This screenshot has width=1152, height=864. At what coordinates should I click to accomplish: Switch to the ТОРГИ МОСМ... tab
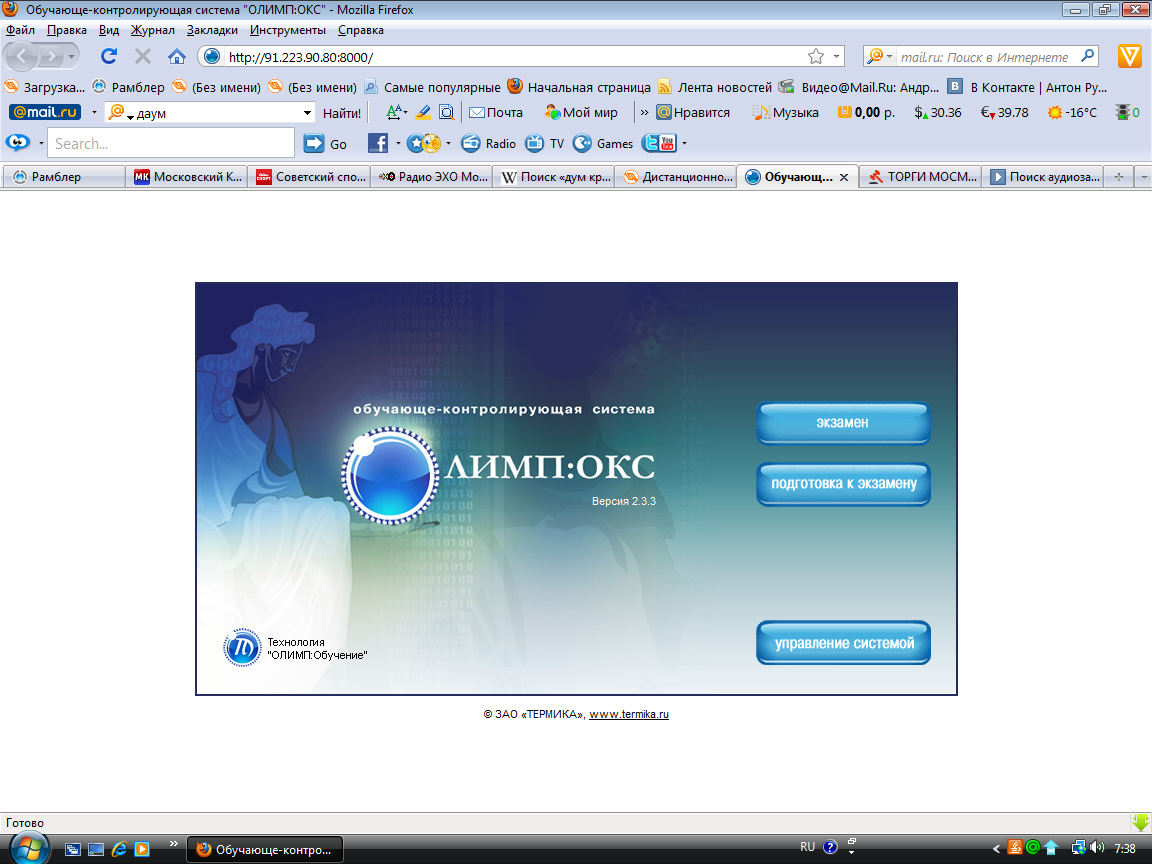[x=921, y=176]
